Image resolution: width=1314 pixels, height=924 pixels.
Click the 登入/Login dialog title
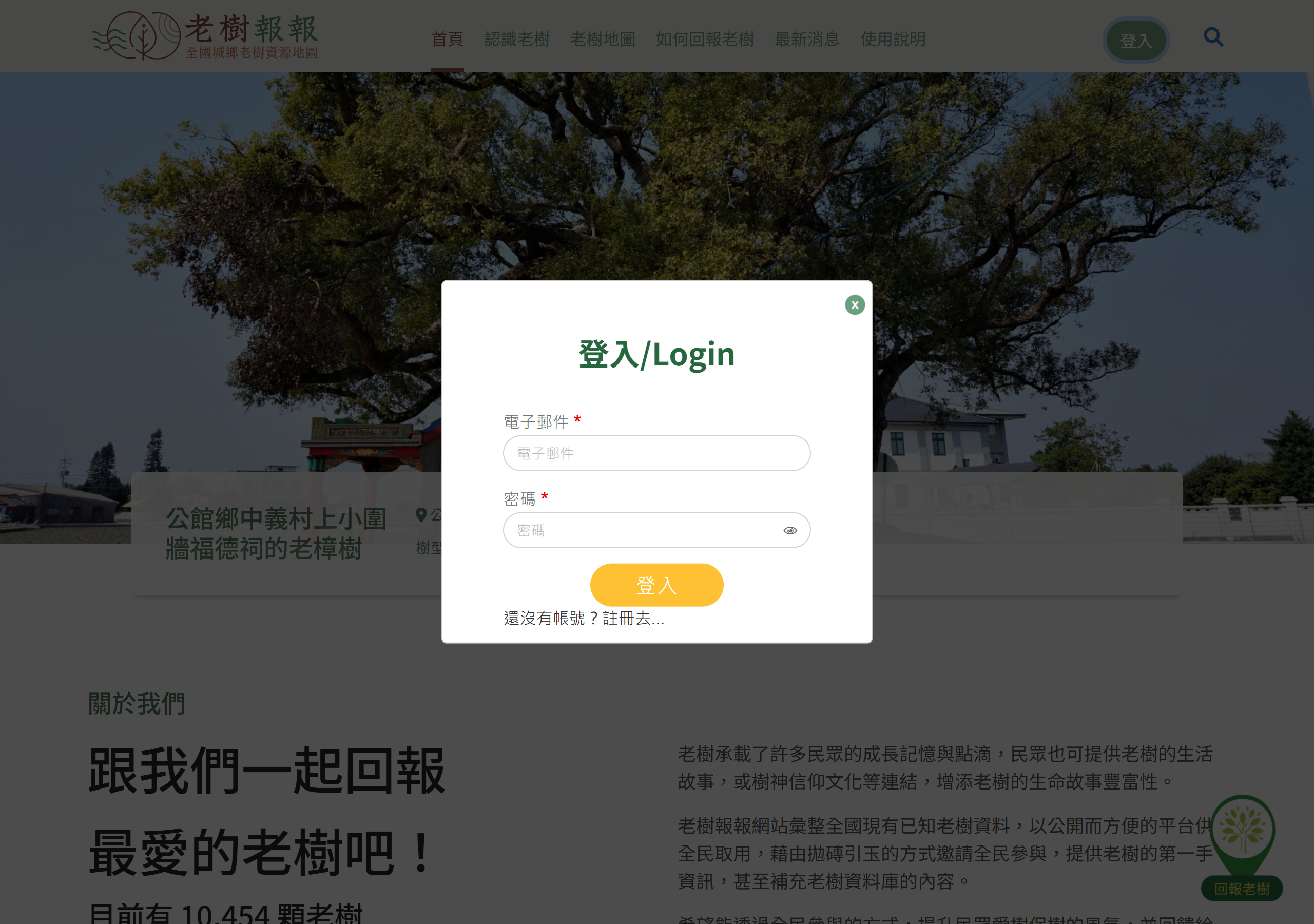656,354
